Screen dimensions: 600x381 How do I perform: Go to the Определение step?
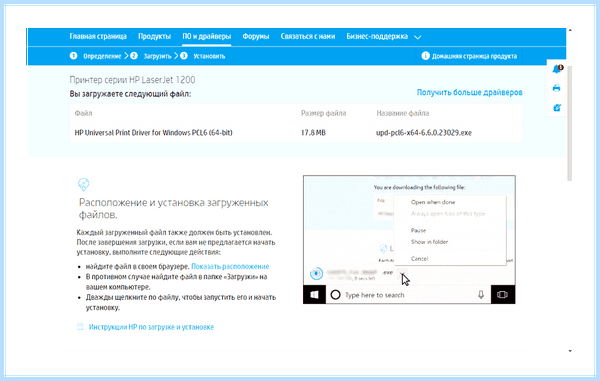102,56
